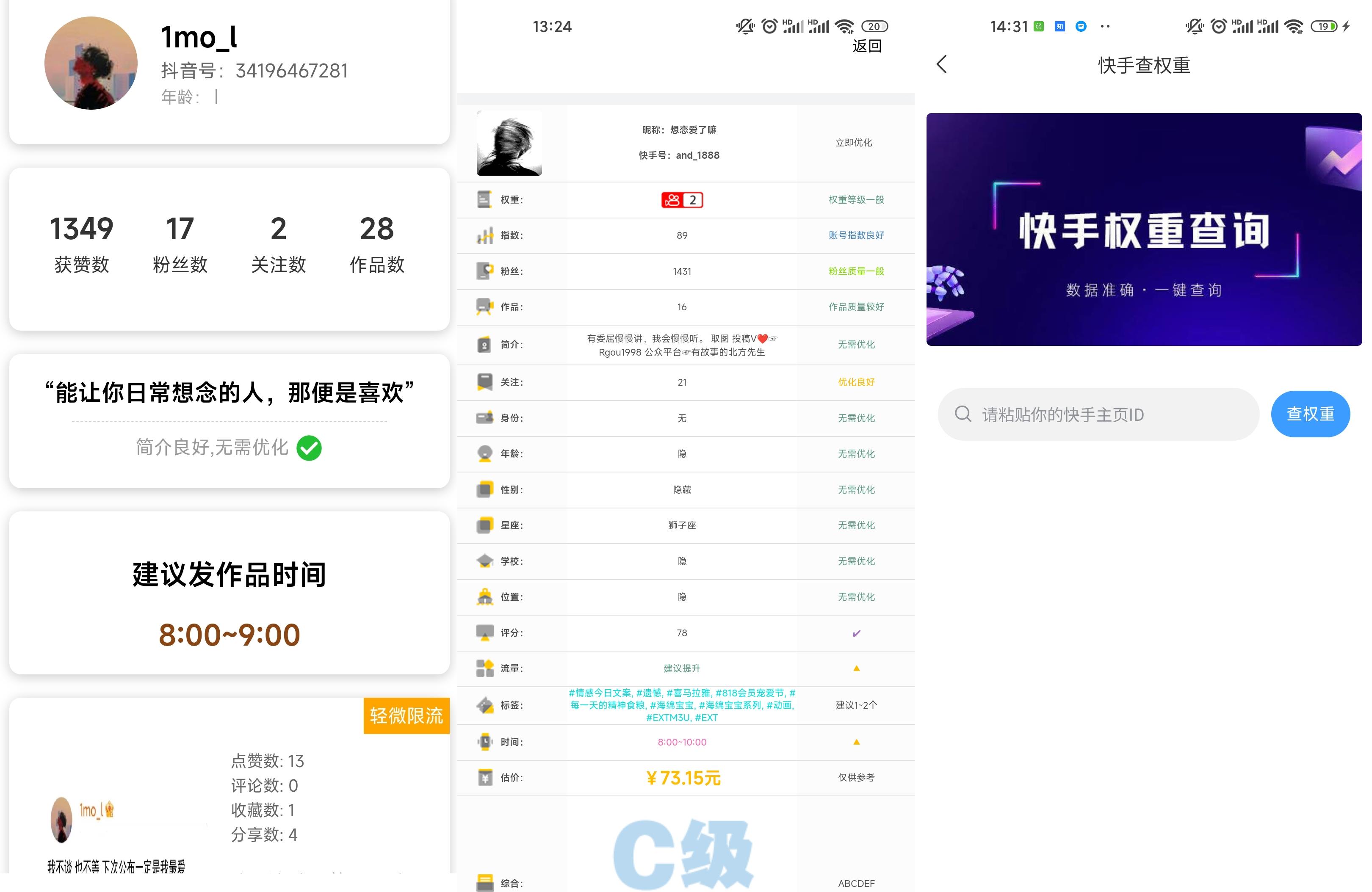Screen dimensions: 1372x892
Task: Click the 粉丝 row icon
Action: pyautogui.click(x=485, y=271)
